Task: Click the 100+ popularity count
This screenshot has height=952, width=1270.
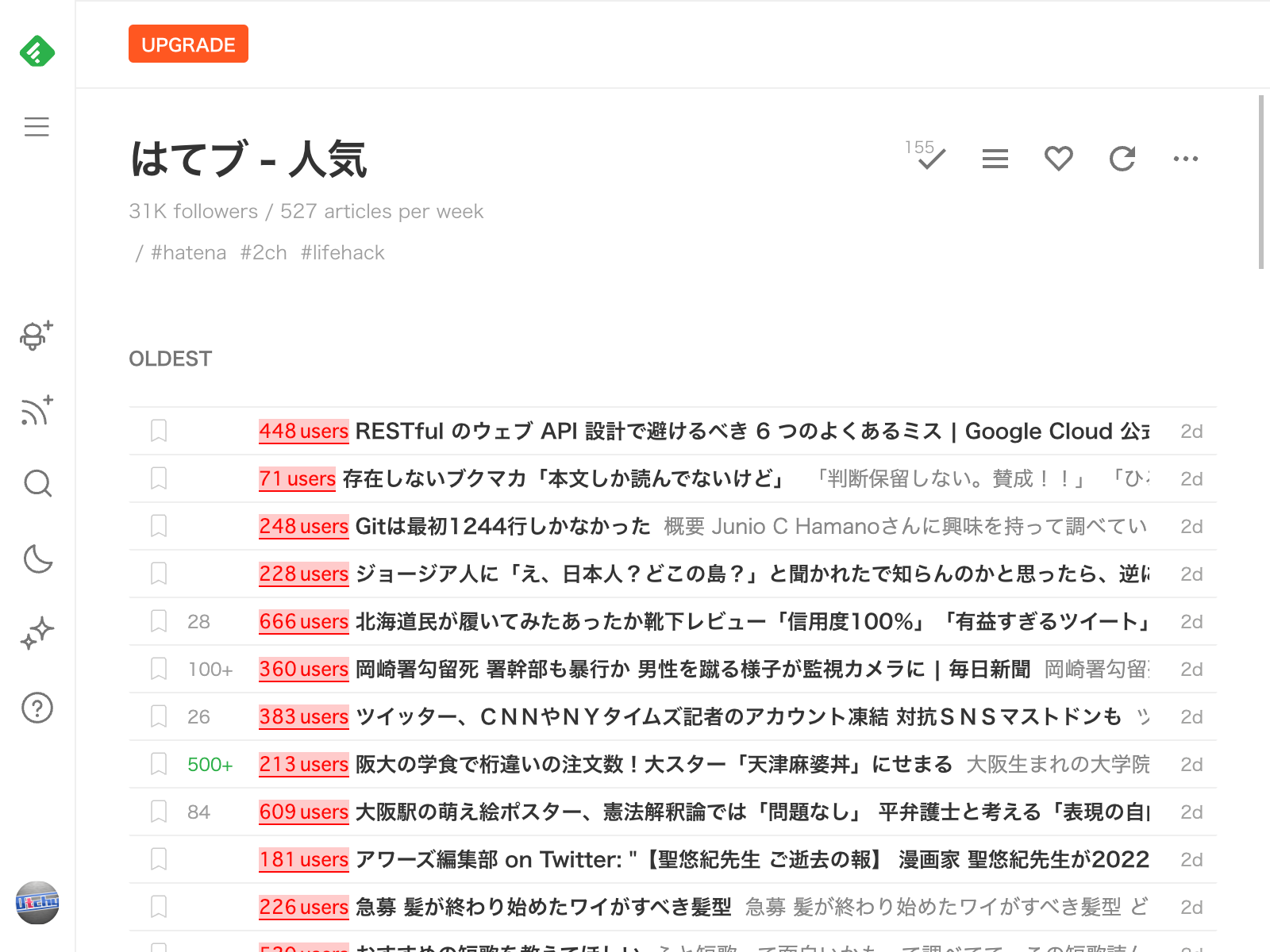Action: click(x=210, y=669)
